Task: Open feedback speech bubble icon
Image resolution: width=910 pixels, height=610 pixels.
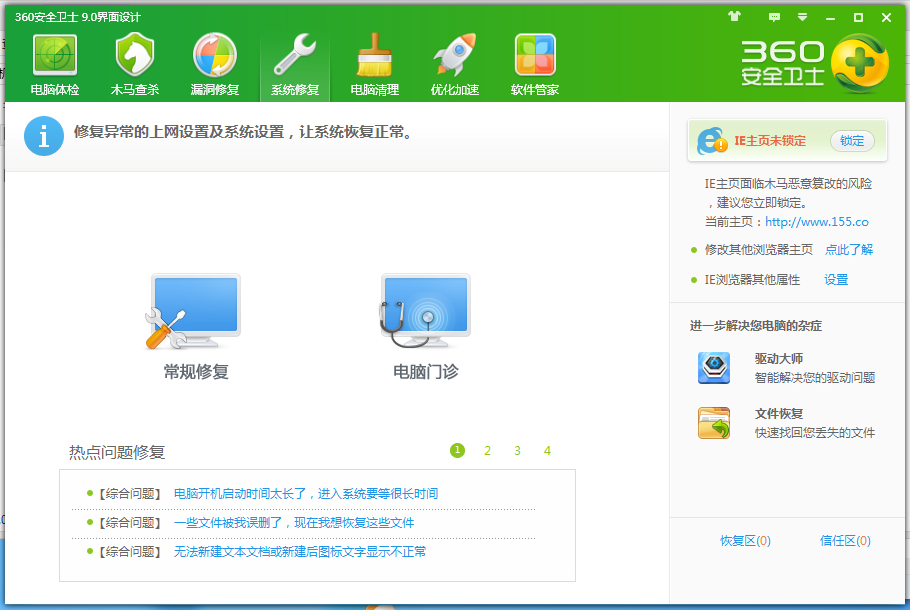Action: point(774,17)
